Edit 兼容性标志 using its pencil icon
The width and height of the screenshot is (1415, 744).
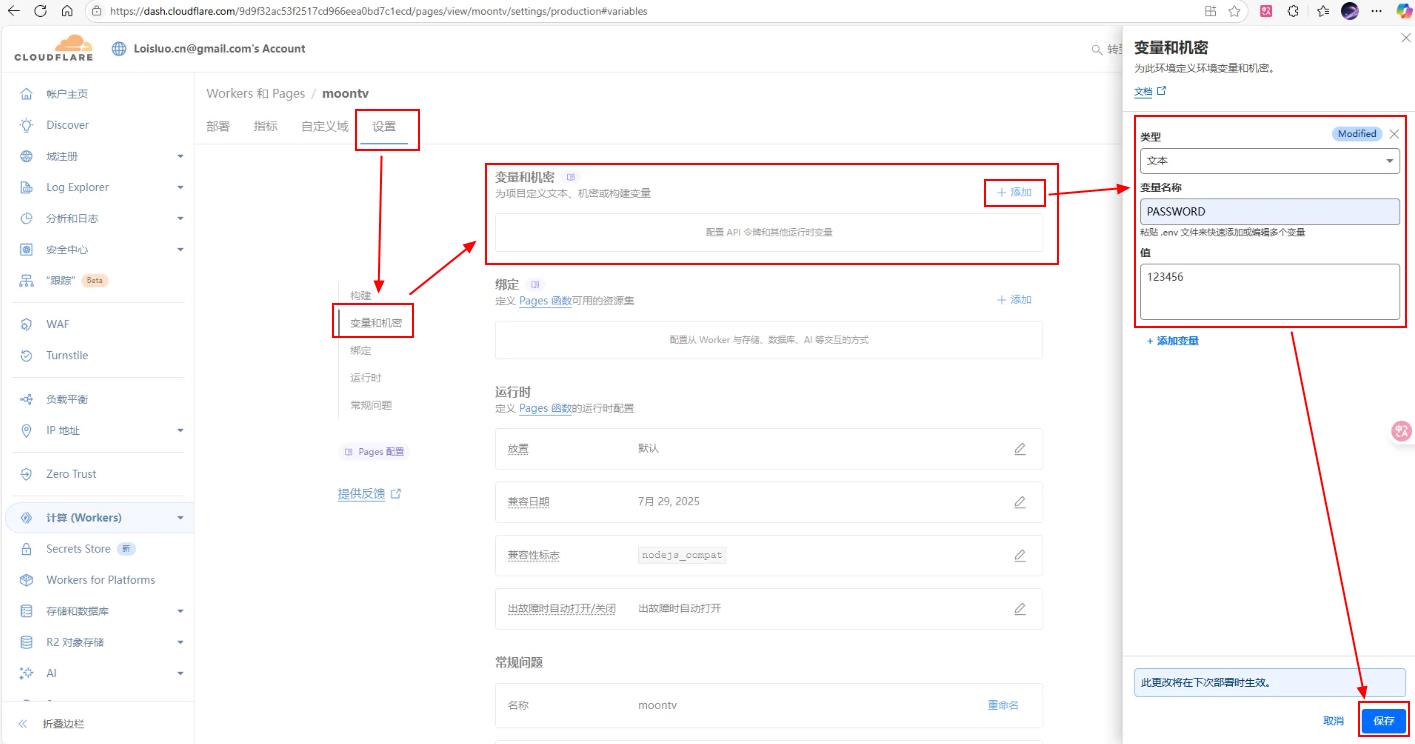tap(1020, 555)
